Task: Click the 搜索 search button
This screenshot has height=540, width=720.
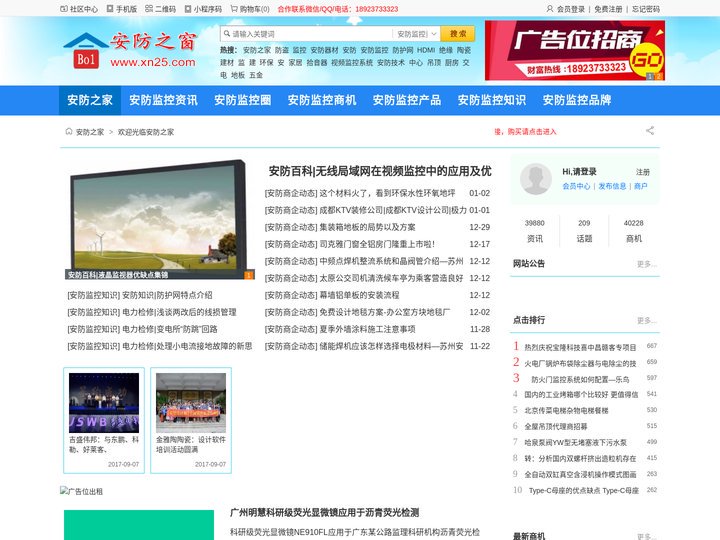Action: (x=457, y=34)
